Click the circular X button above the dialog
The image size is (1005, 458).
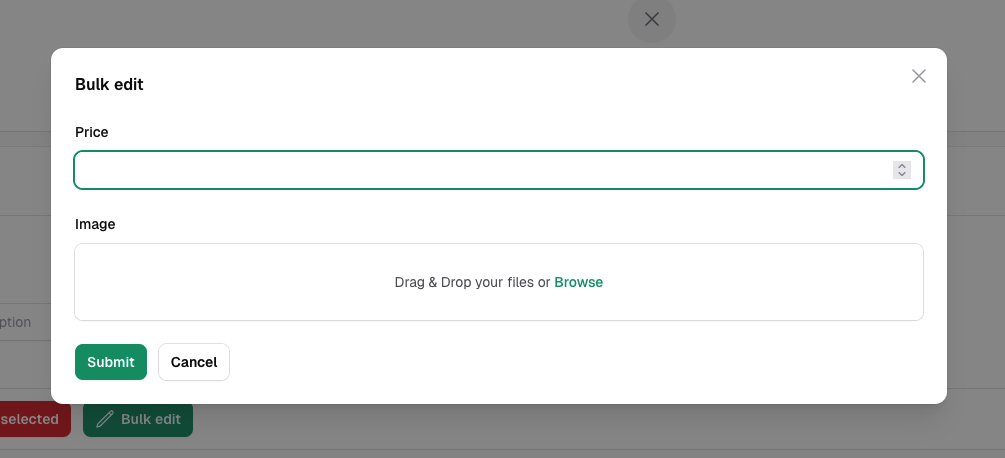(x=652, y=19)
